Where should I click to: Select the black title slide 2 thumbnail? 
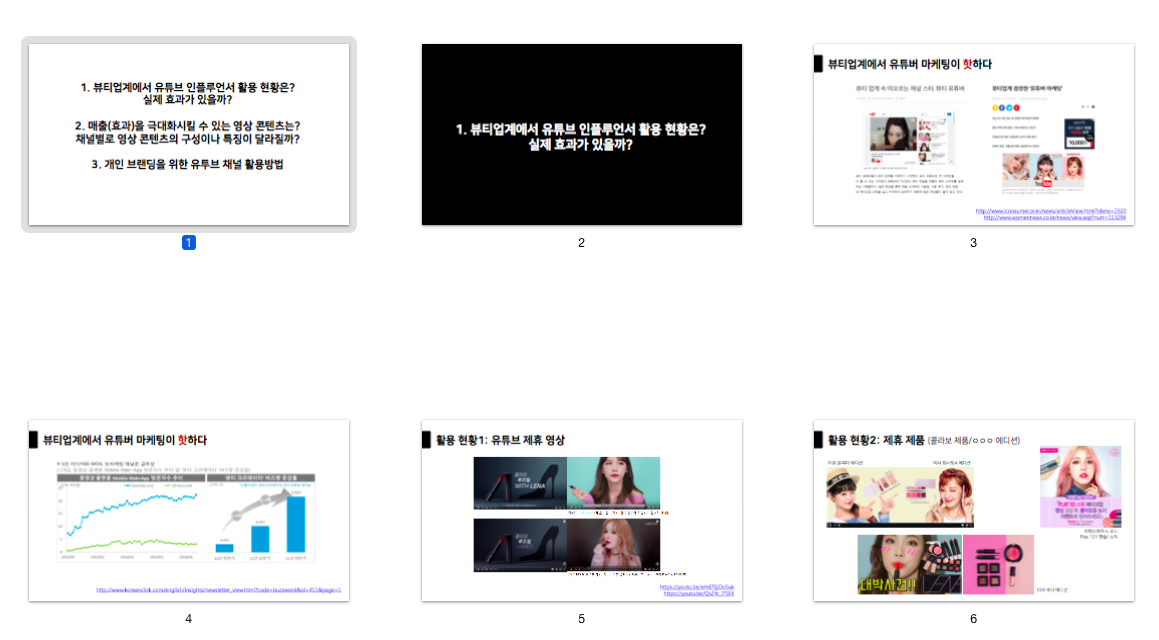[x=580, y=135]
